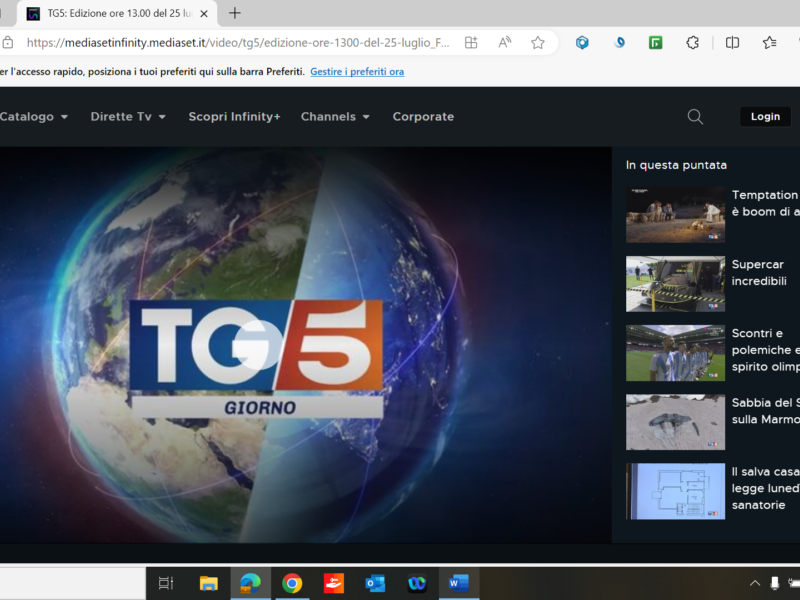
Task: Open the Scontri e polemiche football thumbnail
Action: (x=676, y=353)
